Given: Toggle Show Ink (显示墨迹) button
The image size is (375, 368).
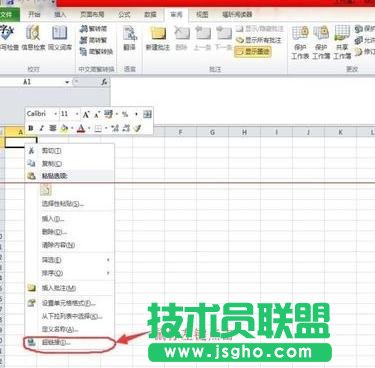Looking at the screenshot, I should [253, 52].
